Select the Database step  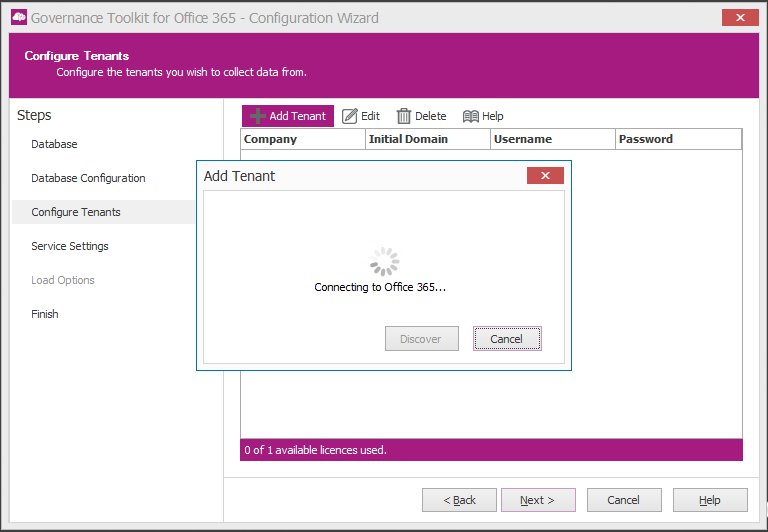click(x=54, y=144)
